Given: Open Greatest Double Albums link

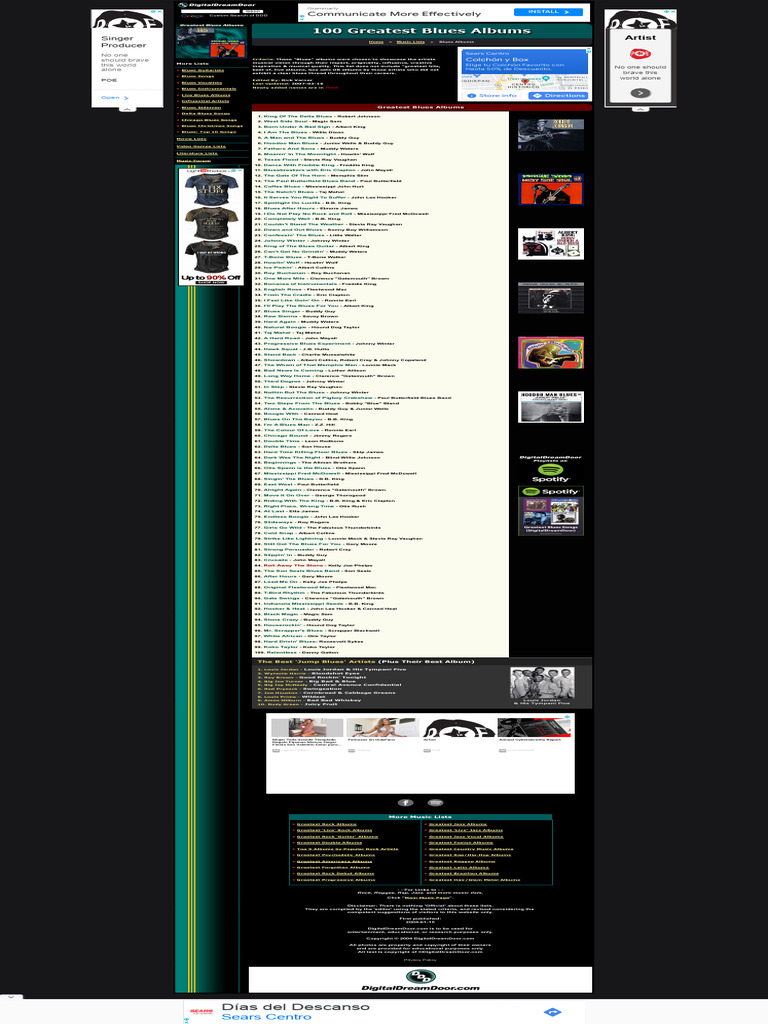Looking at the screenshot, I should [329, 842].
